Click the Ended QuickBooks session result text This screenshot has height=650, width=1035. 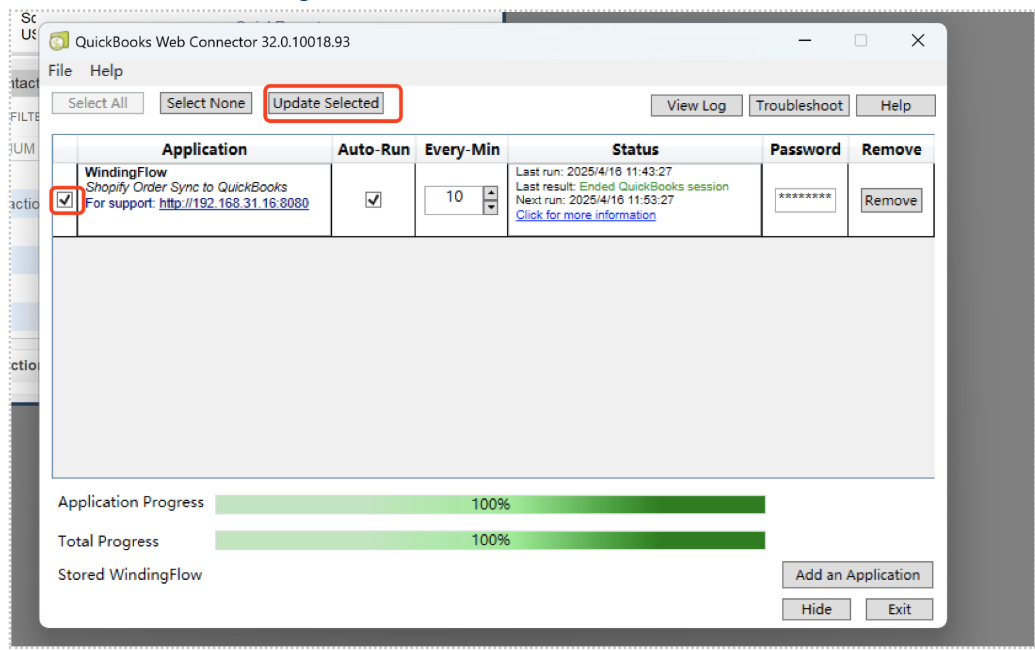(x=654, y=187)
